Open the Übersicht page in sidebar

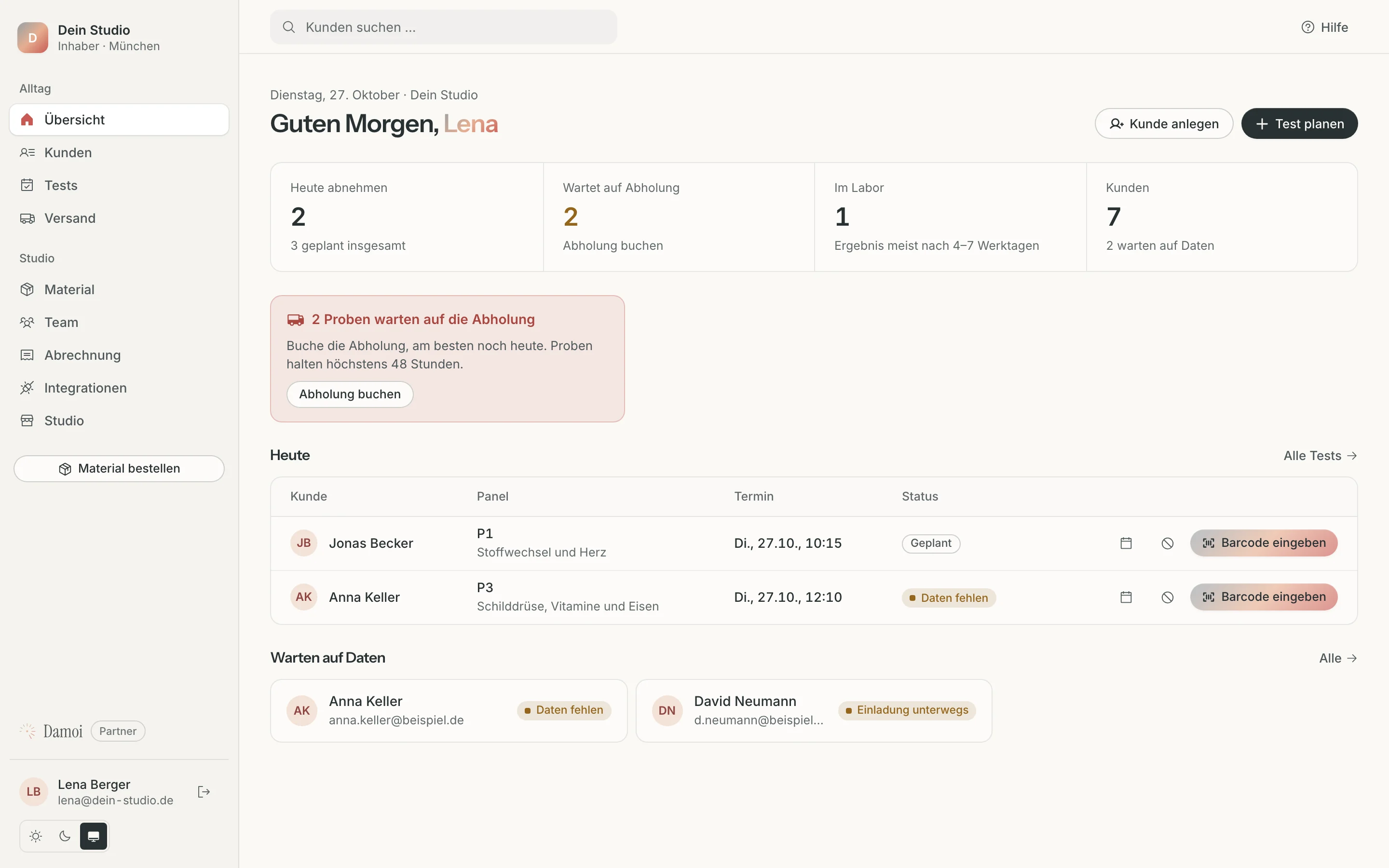tap(119, 120)
